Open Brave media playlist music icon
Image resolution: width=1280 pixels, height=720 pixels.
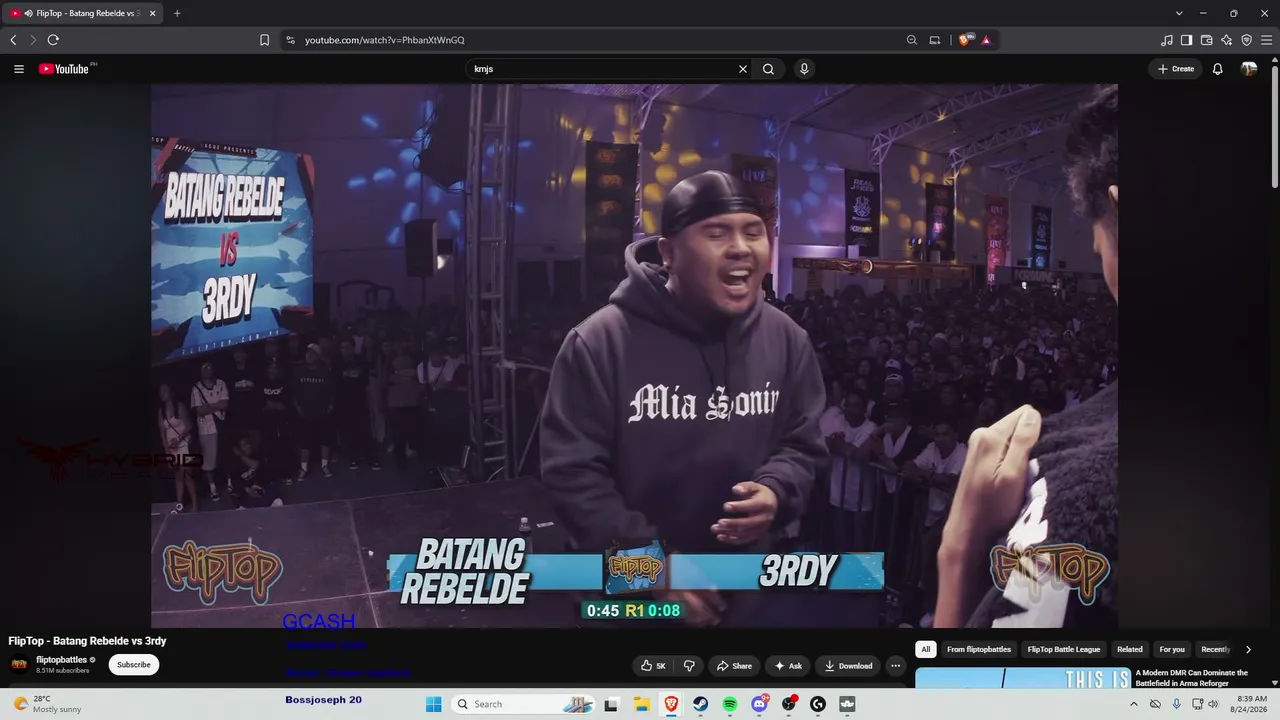click(1167, 40)
